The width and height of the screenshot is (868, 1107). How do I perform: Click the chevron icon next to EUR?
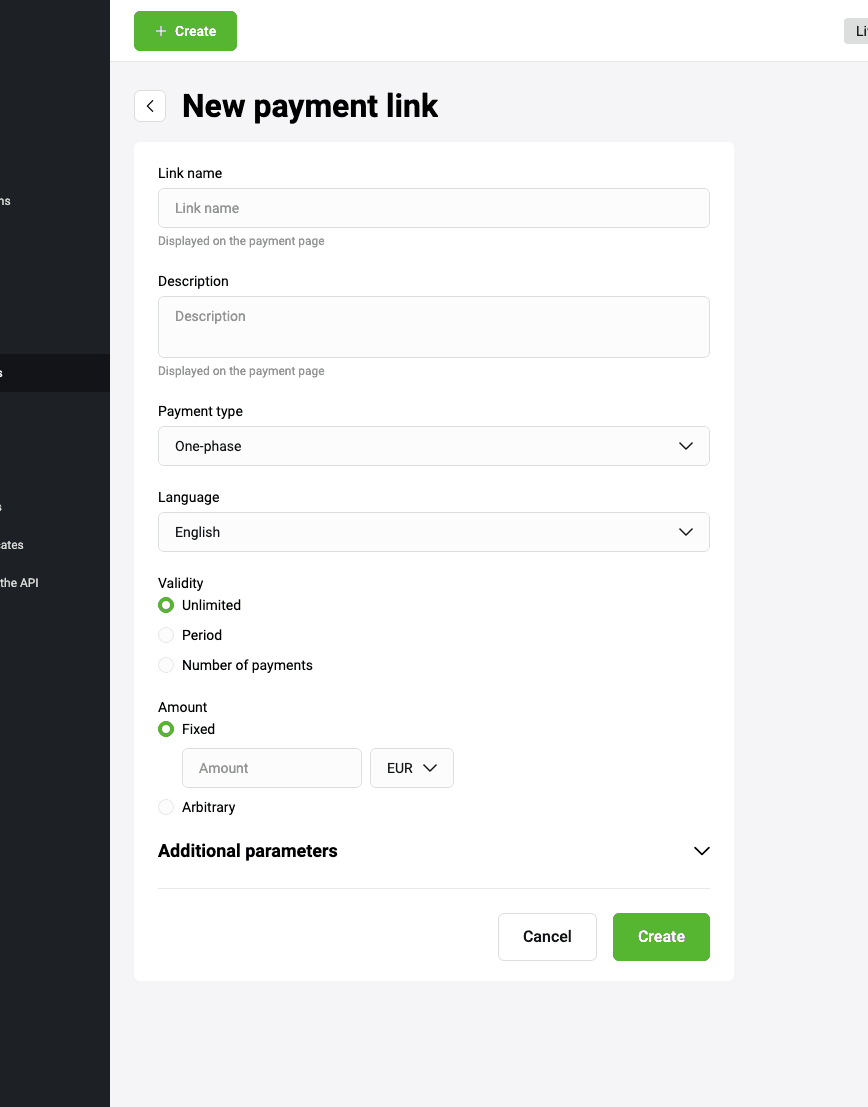click(x=431, y=768)
